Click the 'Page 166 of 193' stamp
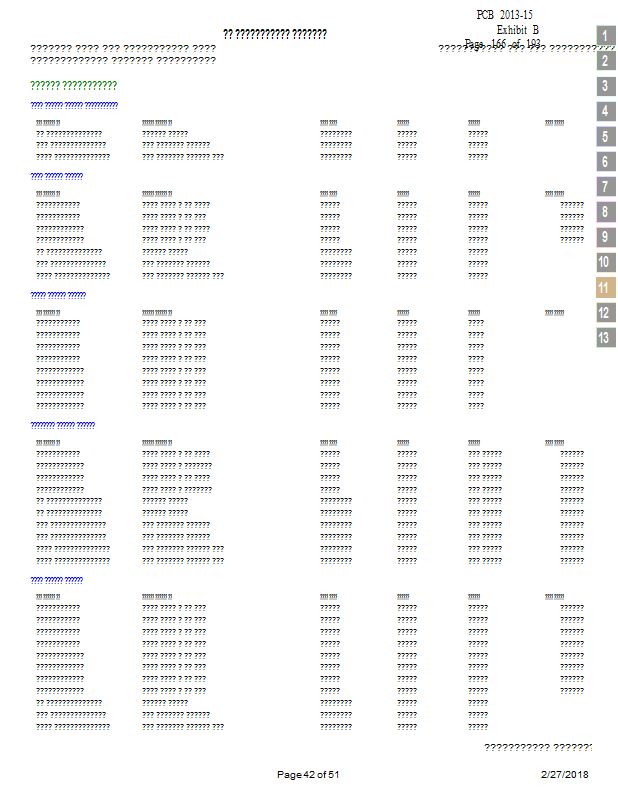 tap(503, 44)
